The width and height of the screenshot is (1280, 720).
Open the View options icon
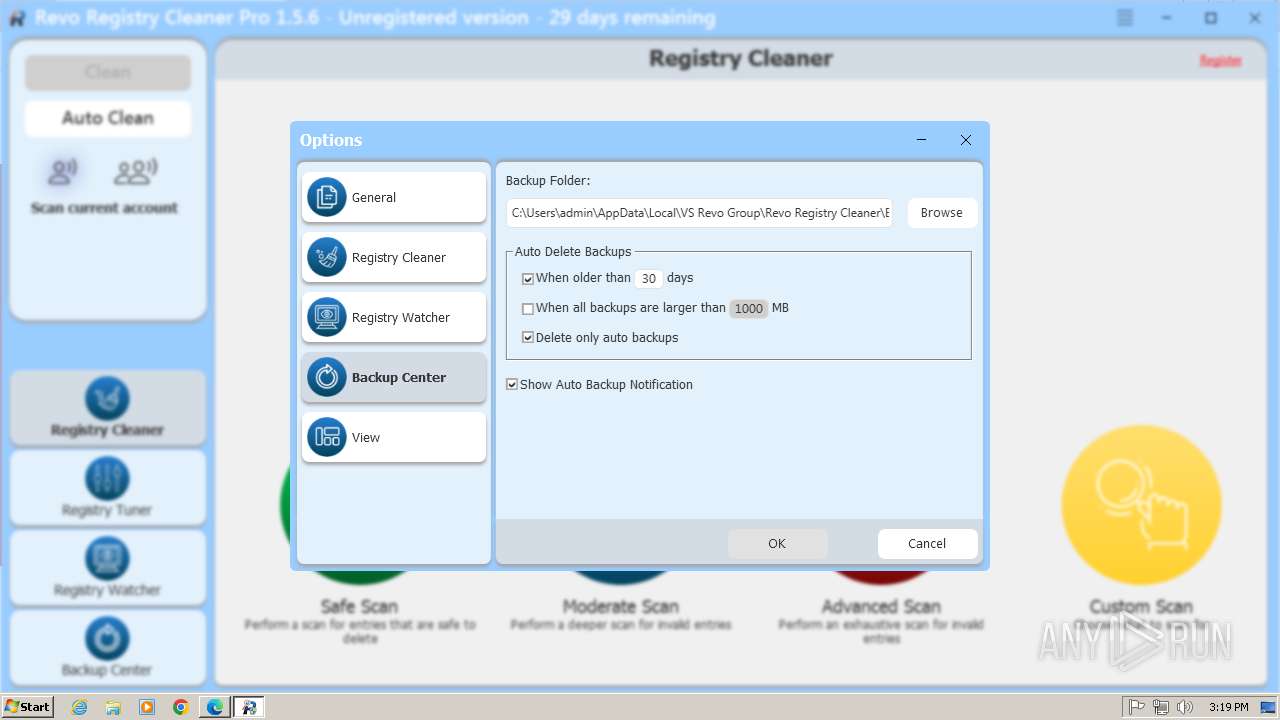click(326, 437)
